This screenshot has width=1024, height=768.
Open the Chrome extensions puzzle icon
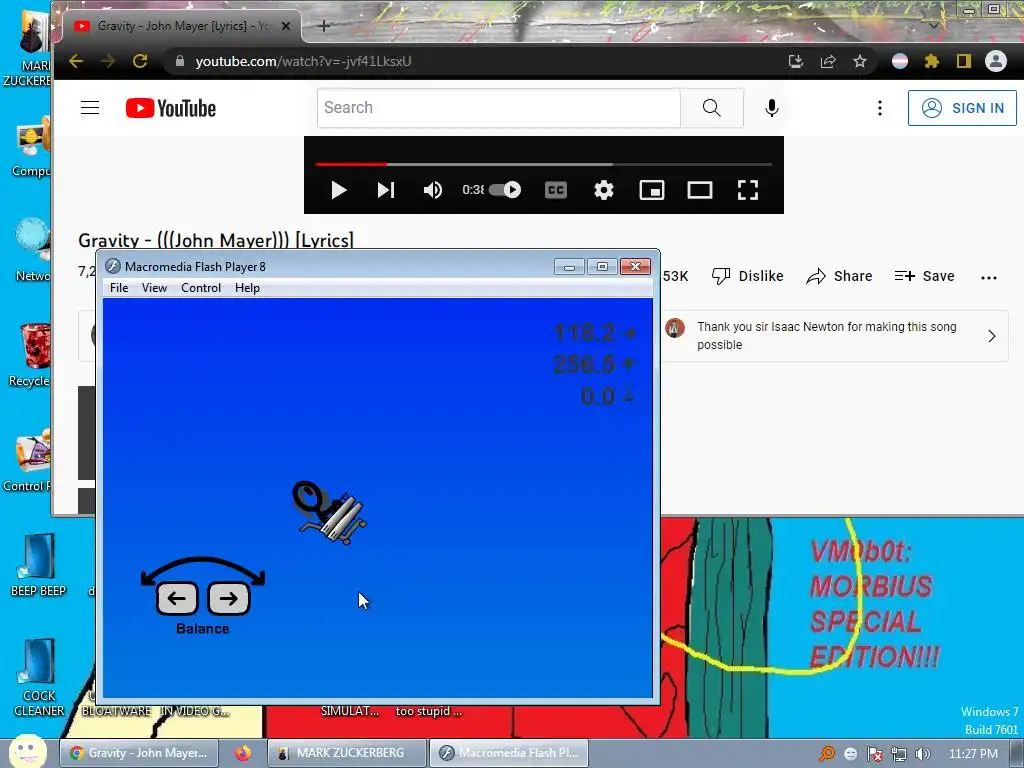tap(932, 61)
